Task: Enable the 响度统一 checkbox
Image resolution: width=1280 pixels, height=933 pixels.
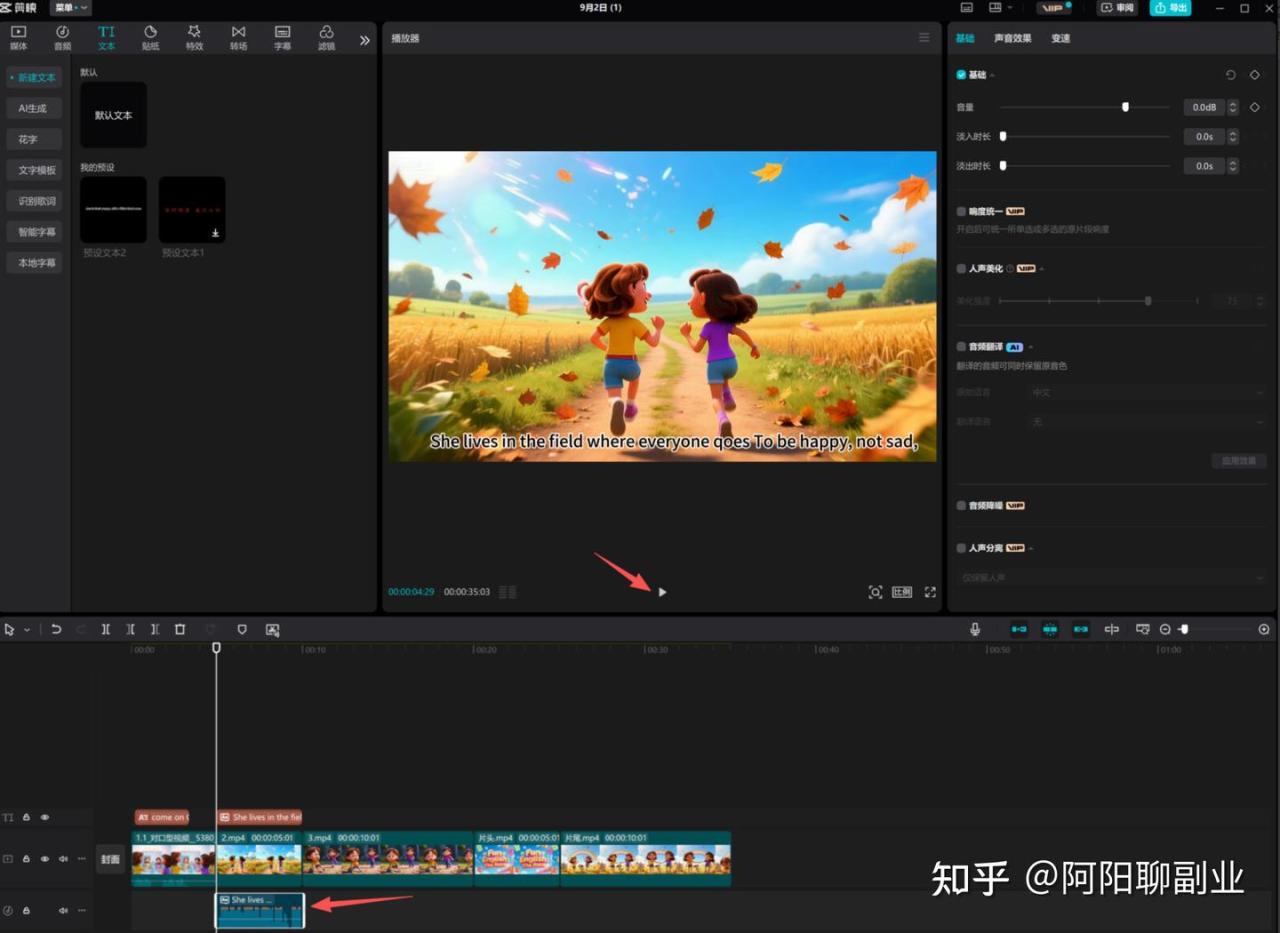Action: pyautogui.click(x=961, y=212)
